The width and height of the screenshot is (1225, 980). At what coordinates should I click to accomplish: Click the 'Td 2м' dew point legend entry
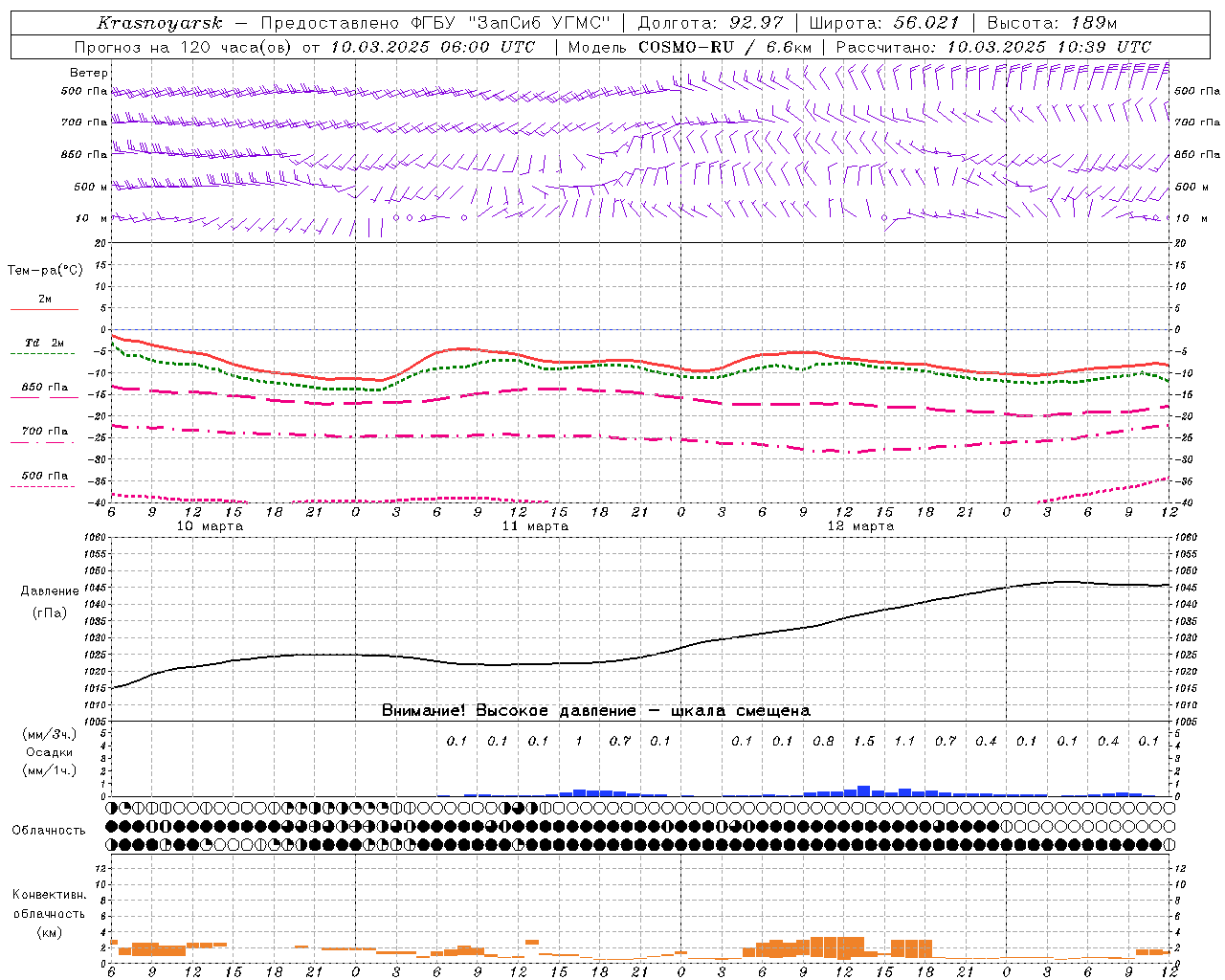[44, 343]
